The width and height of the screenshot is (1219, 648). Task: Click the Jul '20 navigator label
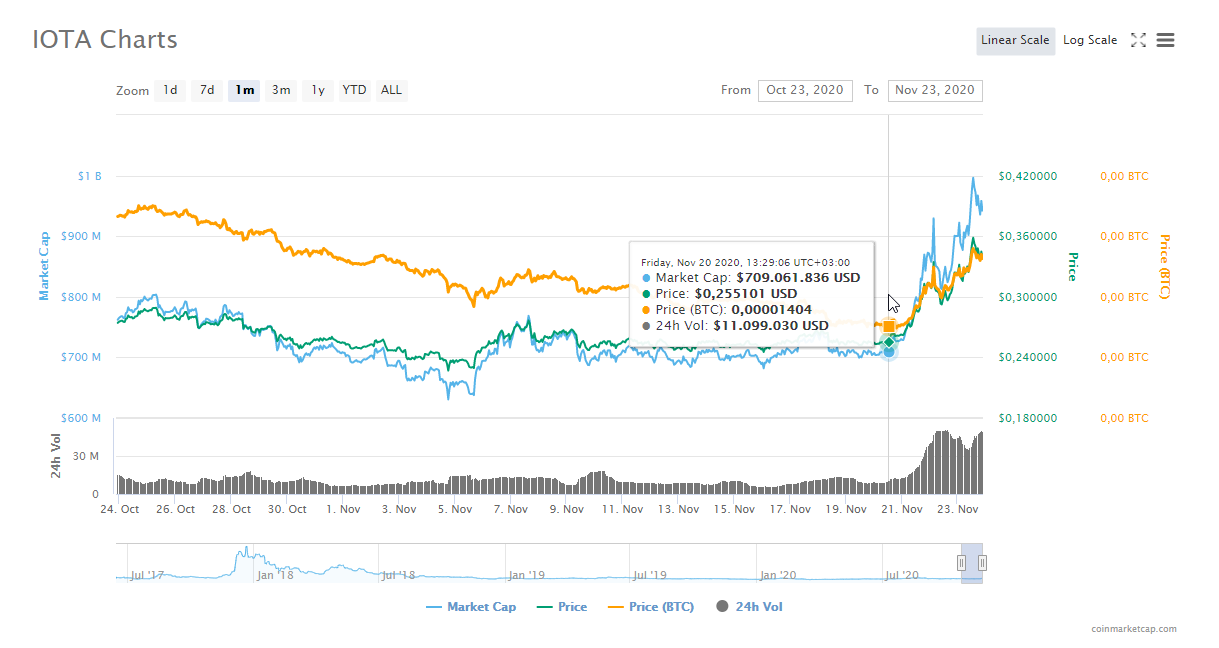point(902,575)
